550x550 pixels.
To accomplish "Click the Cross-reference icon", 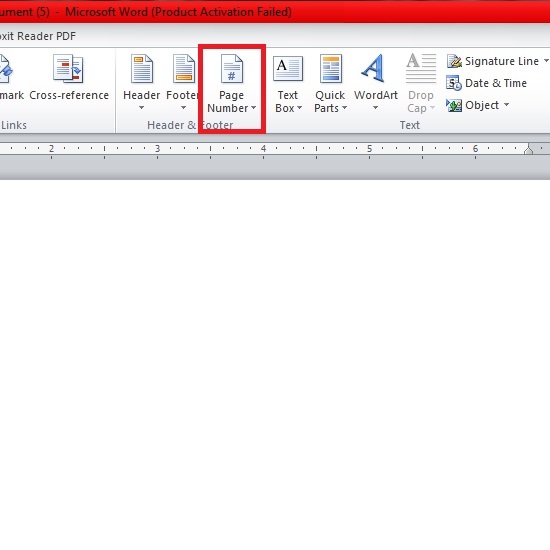I will [68, 68].
